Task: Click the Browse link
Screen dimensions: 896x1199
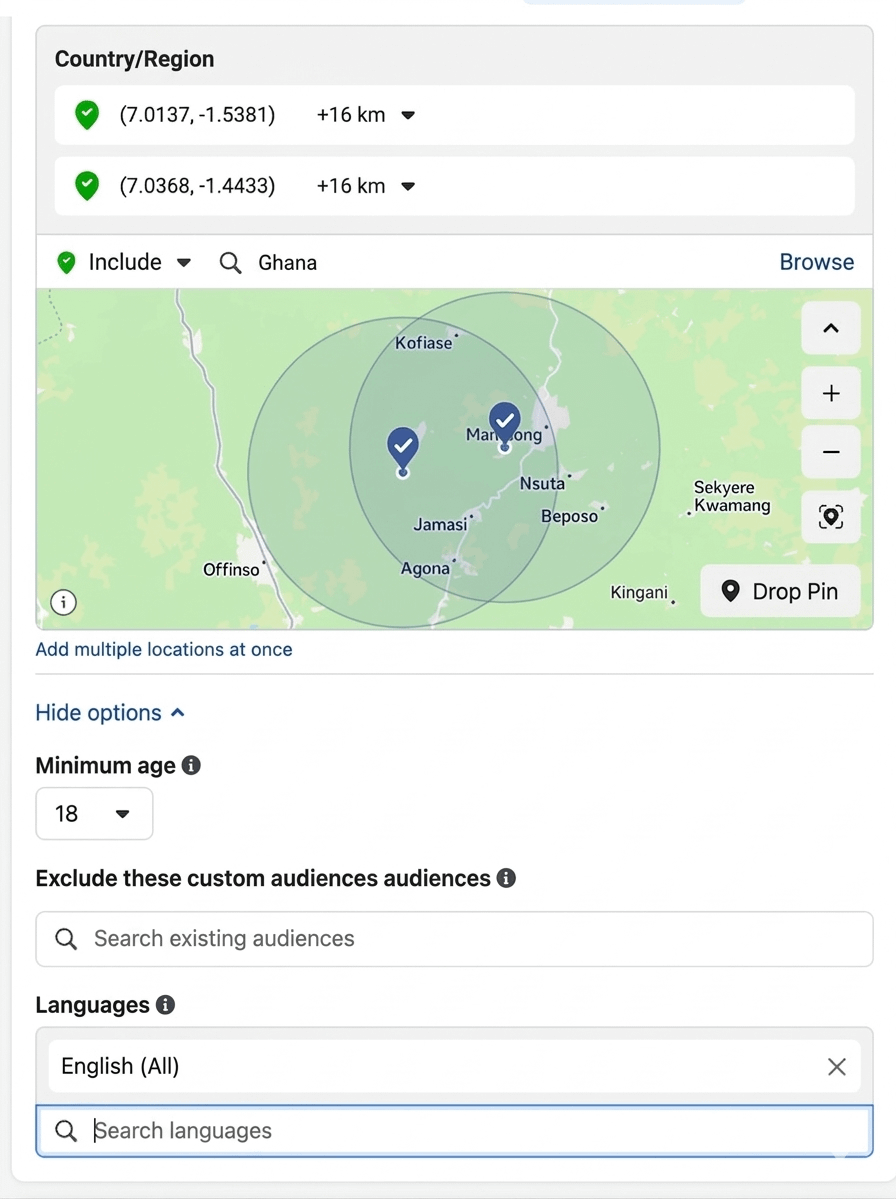Action: (x=816, y=262)
